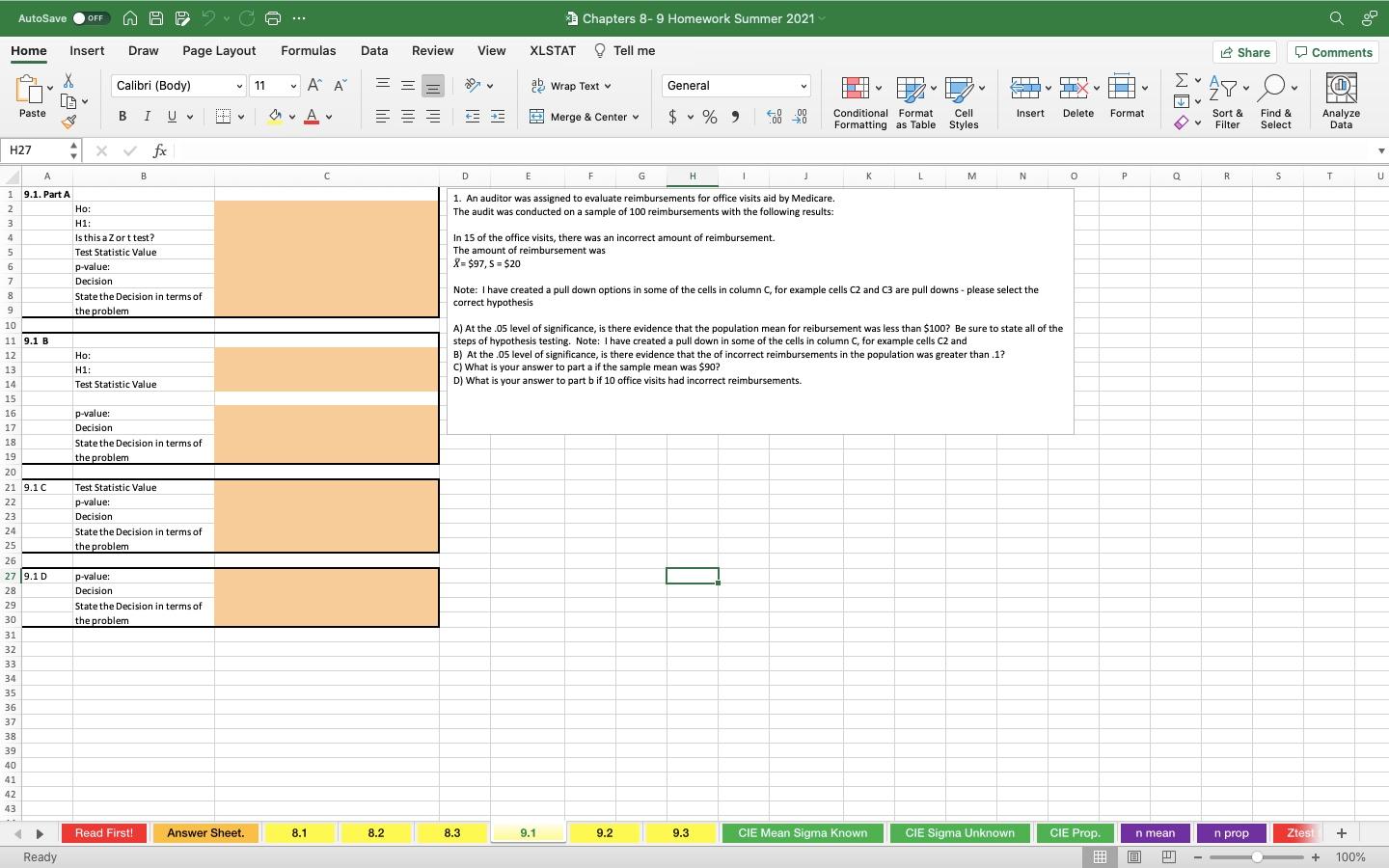Expand the number format General dropdown
The width and height of the screenshot is (1389, 868).
[x=803, y=86]
